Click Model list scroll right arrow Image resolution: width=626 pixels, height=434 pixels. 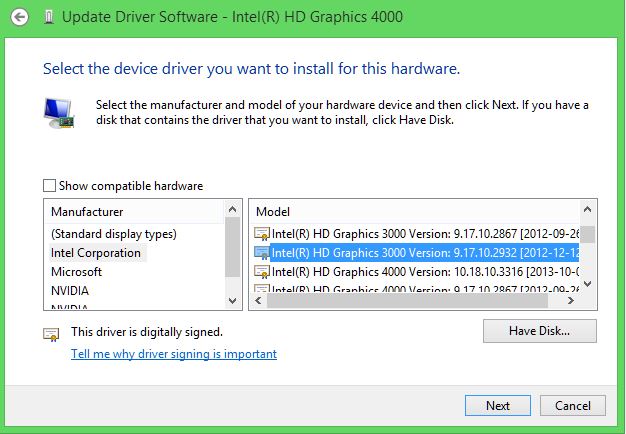pos(571,301)
